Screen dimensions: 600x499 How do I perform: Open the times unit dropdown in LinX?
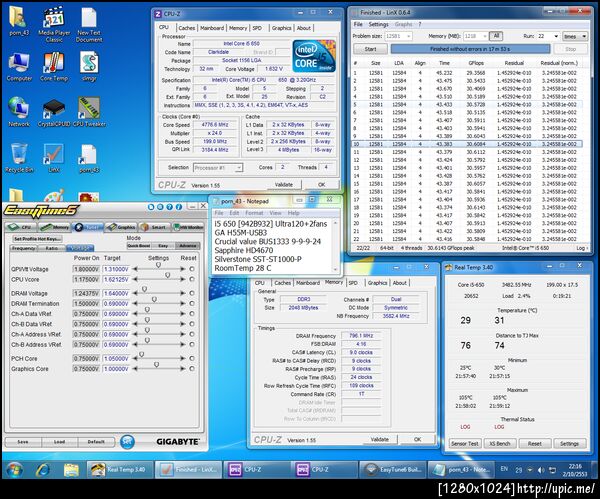pyautogui.click(x=575, y=36)
